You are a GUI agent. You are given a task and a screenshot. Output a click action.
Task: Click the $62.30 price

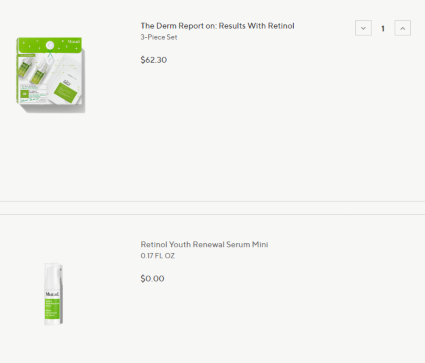tap(154, 60)
